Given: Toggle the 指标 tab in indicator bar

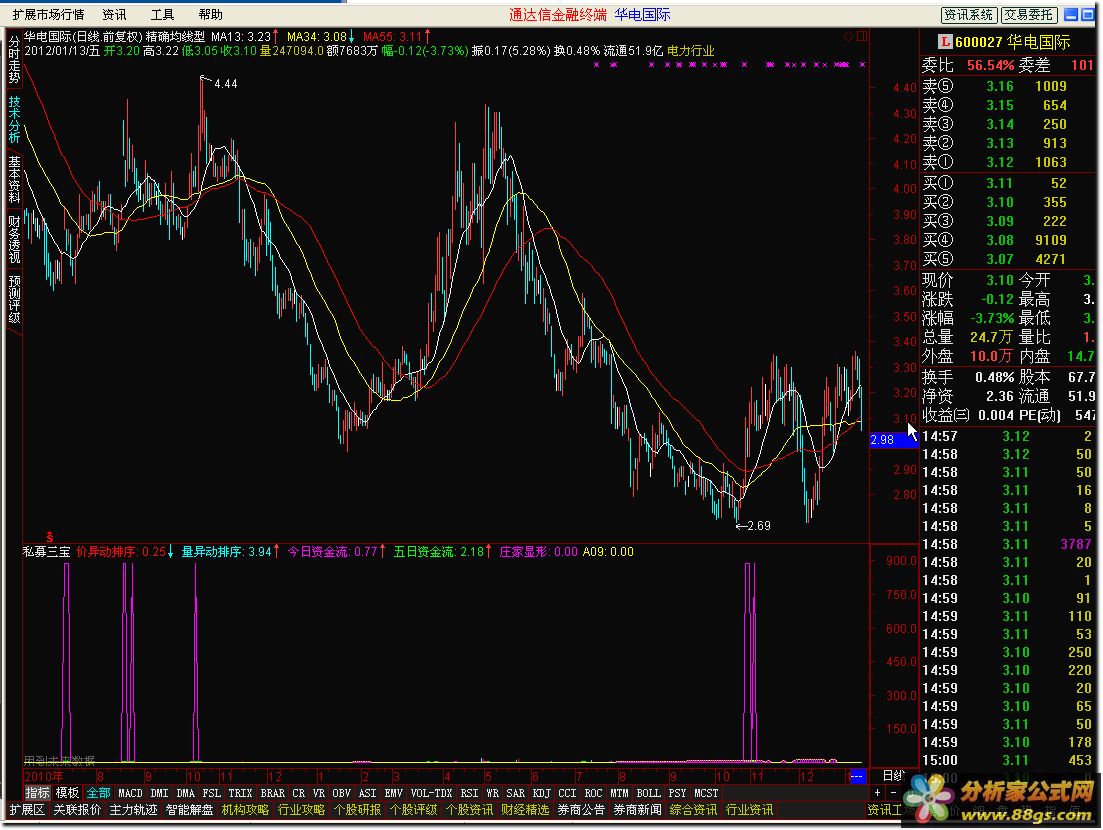Looking at the screenshot, I should pos(37,793).
